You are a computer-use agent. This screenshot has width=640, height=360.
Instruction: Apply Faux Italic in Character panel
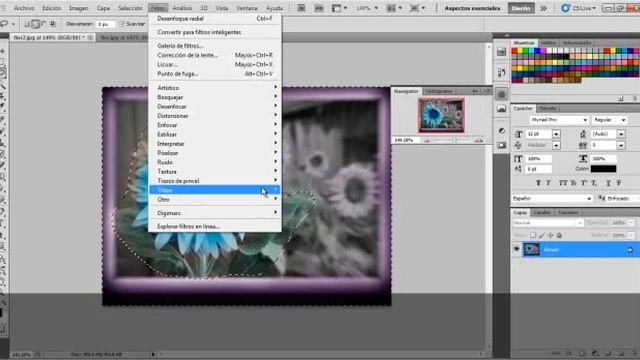pyautogui.click(x=548, y=183)
